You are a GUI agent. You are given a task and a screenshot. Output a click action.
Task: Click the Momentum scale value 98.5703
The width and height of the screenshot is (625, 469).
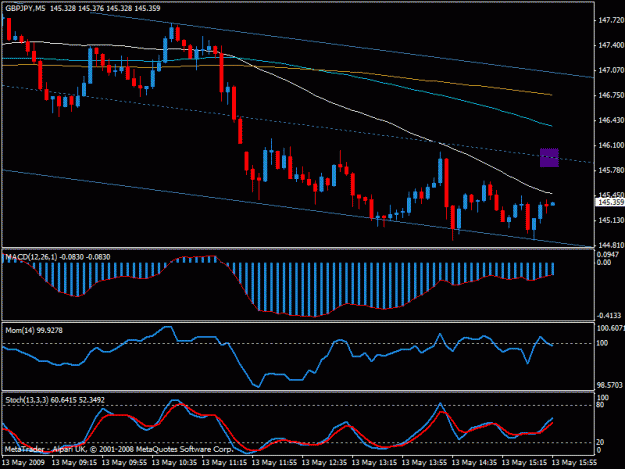(609, 385)
